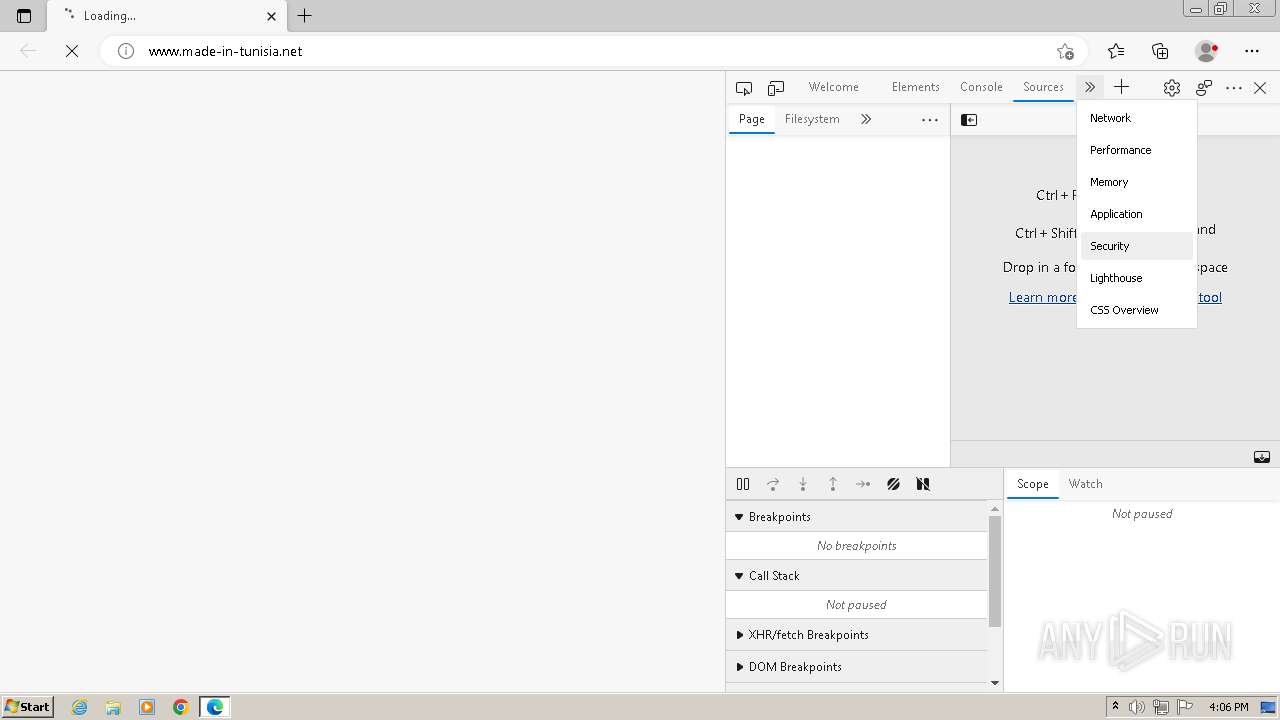Select the Page navigator tab
The height and width of the screenshot is (720, 1280).
pyautogui.click(x=751, y=119)
